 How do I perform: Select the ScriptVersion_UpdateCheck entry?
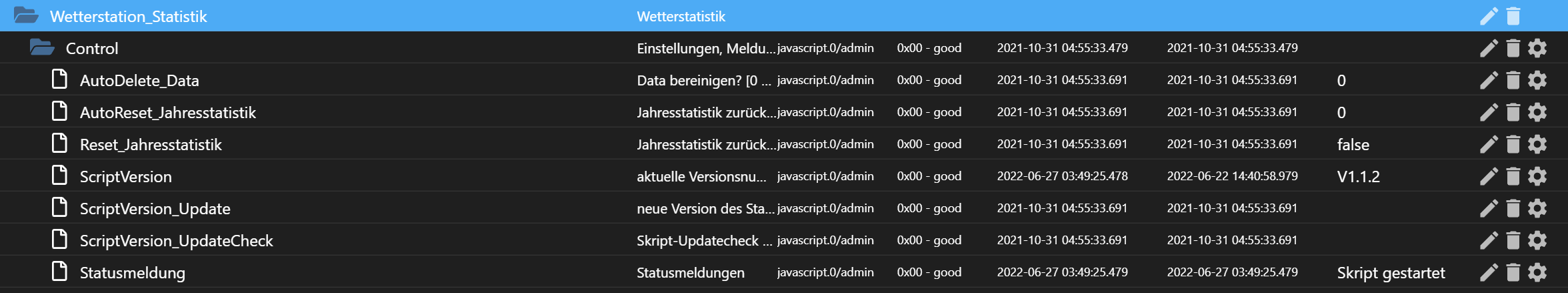click(177, 241)
